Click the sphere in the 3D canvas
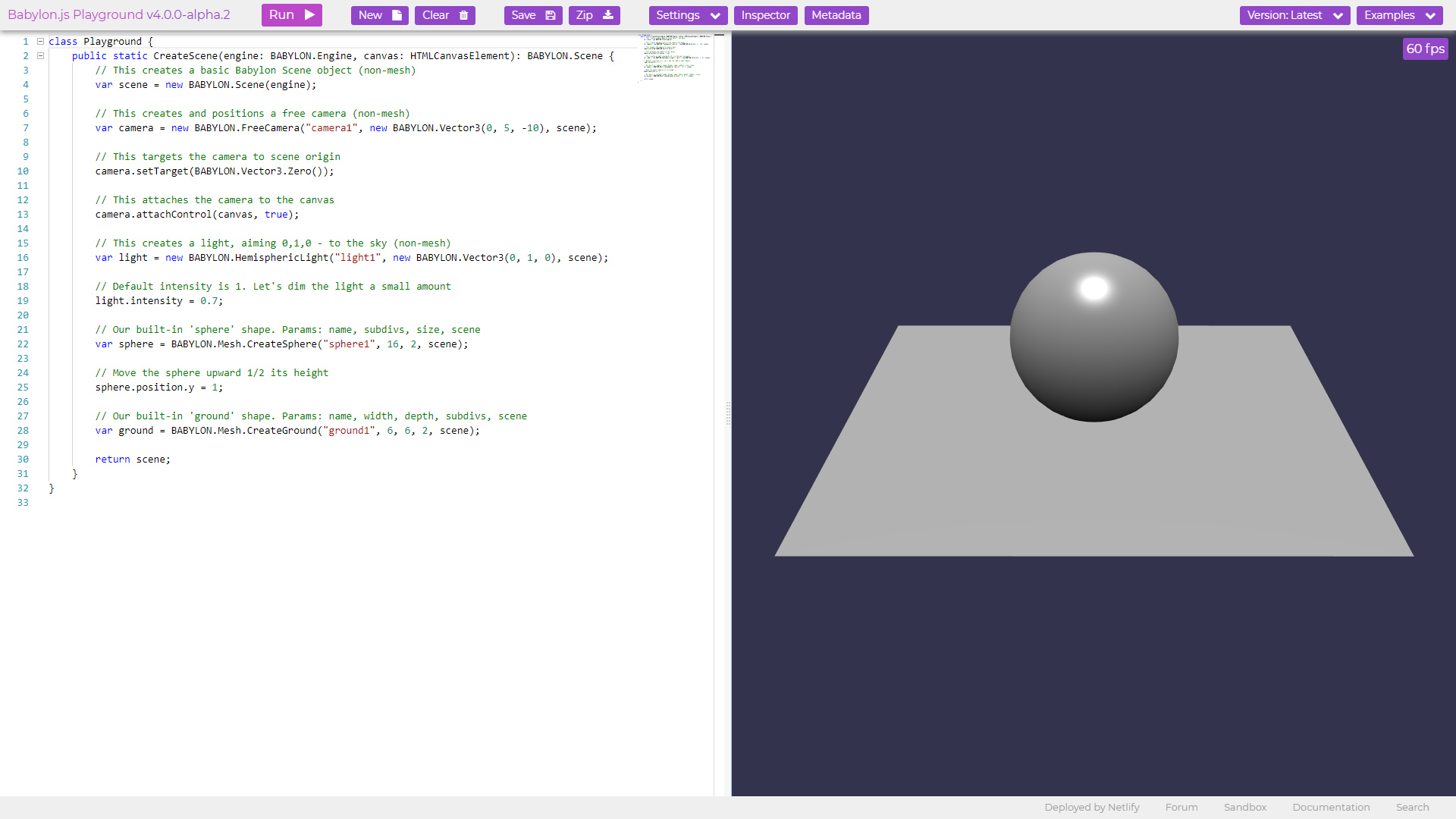1456x819 pixels. [x=1093, y=337]
